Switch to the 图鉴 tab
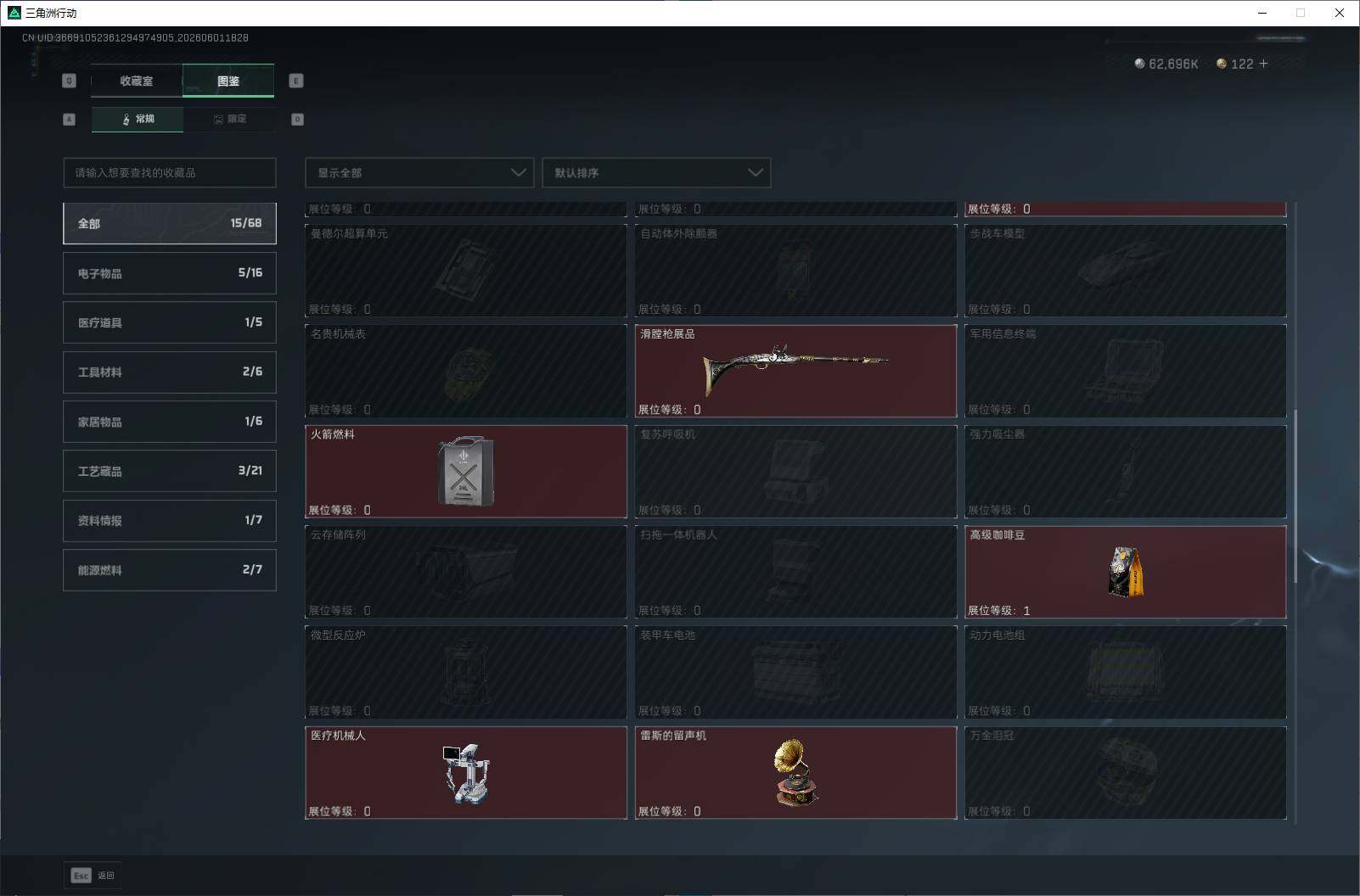Image resolution: width=1360 pixels, height=896 pixels. coord(228,81)
